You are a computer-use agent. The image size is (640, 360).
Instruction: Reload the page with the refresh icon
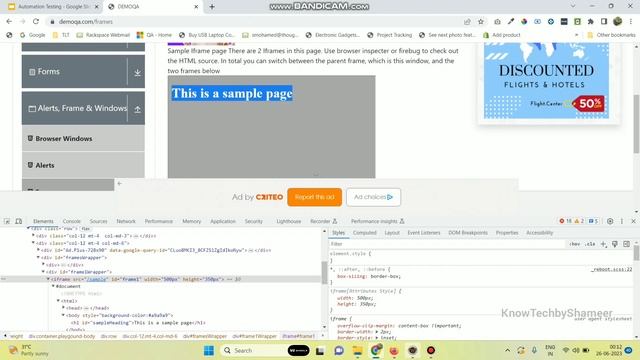click(36, 21)
